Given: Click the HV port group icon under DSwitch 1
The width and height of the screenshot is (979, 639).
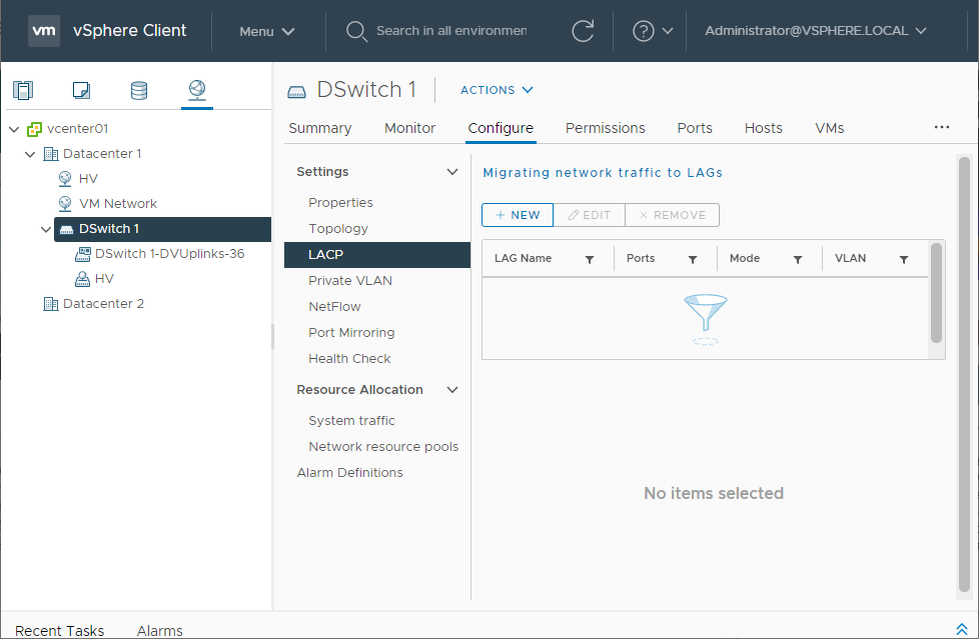Looking at the screenshot, I should coord(82,279).
